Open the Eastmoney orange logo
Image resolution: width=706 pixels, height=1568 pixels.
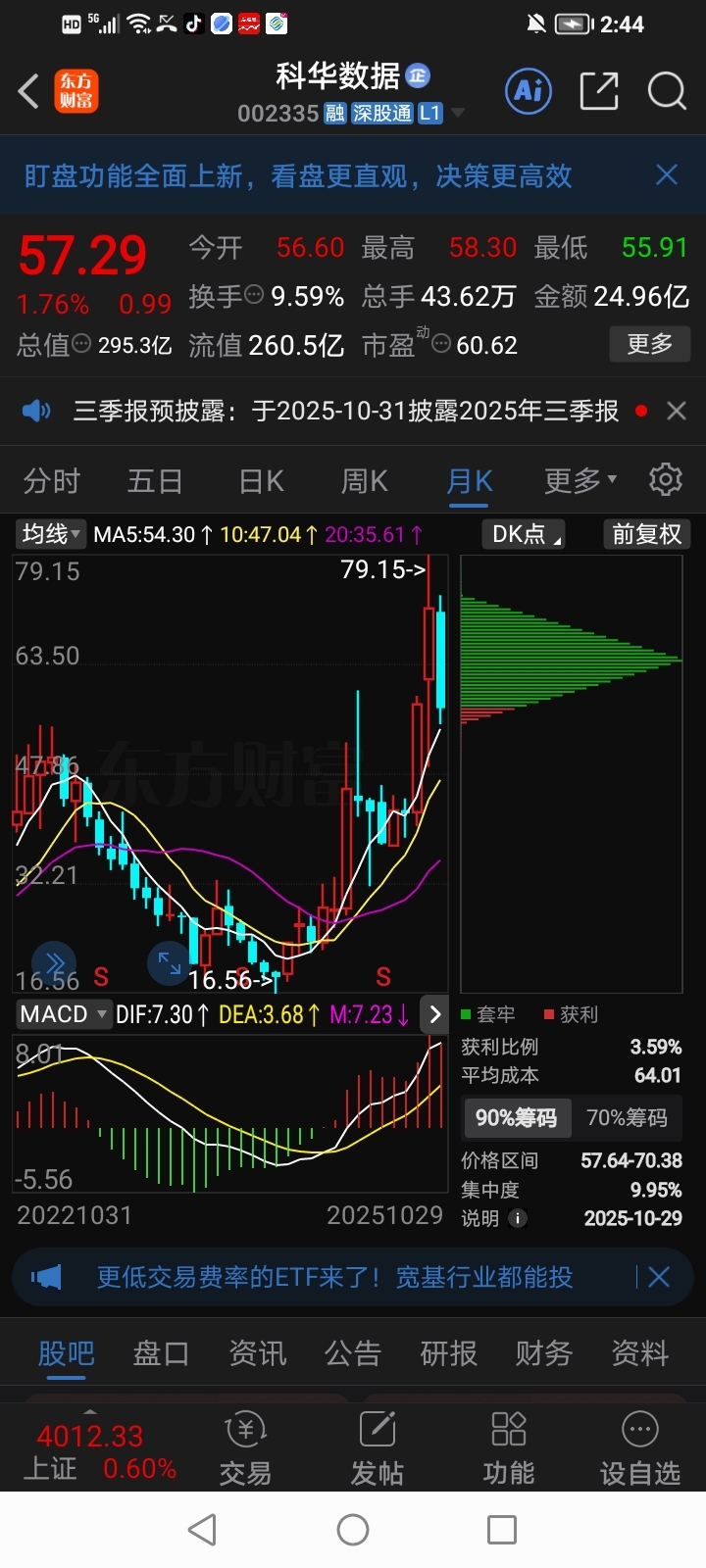(x=76, y=91)
